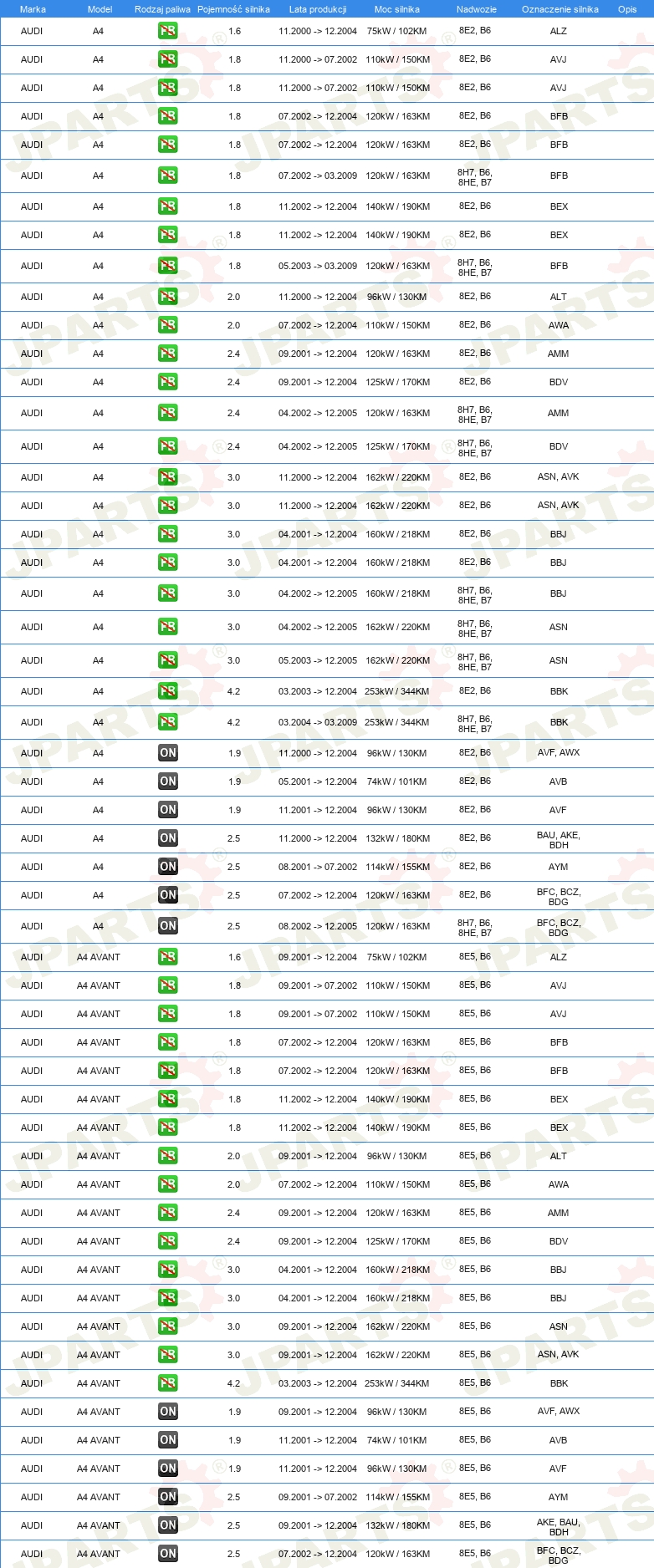
Task: Click PB icon in A4 Avant 2.0 ALT row
Action: click(x=167, y=1156)
